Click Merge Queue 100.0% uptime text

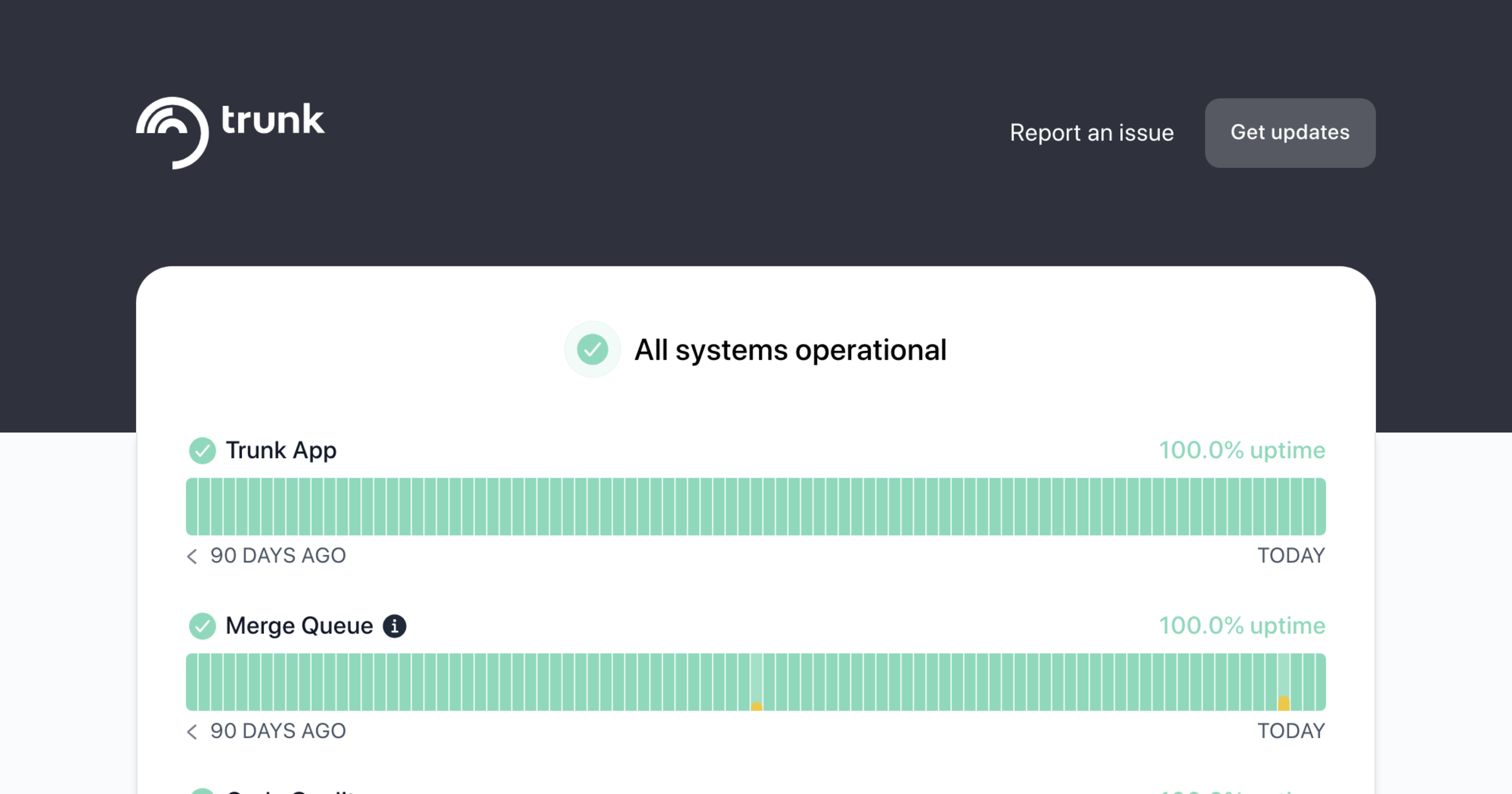[1242, 626]
